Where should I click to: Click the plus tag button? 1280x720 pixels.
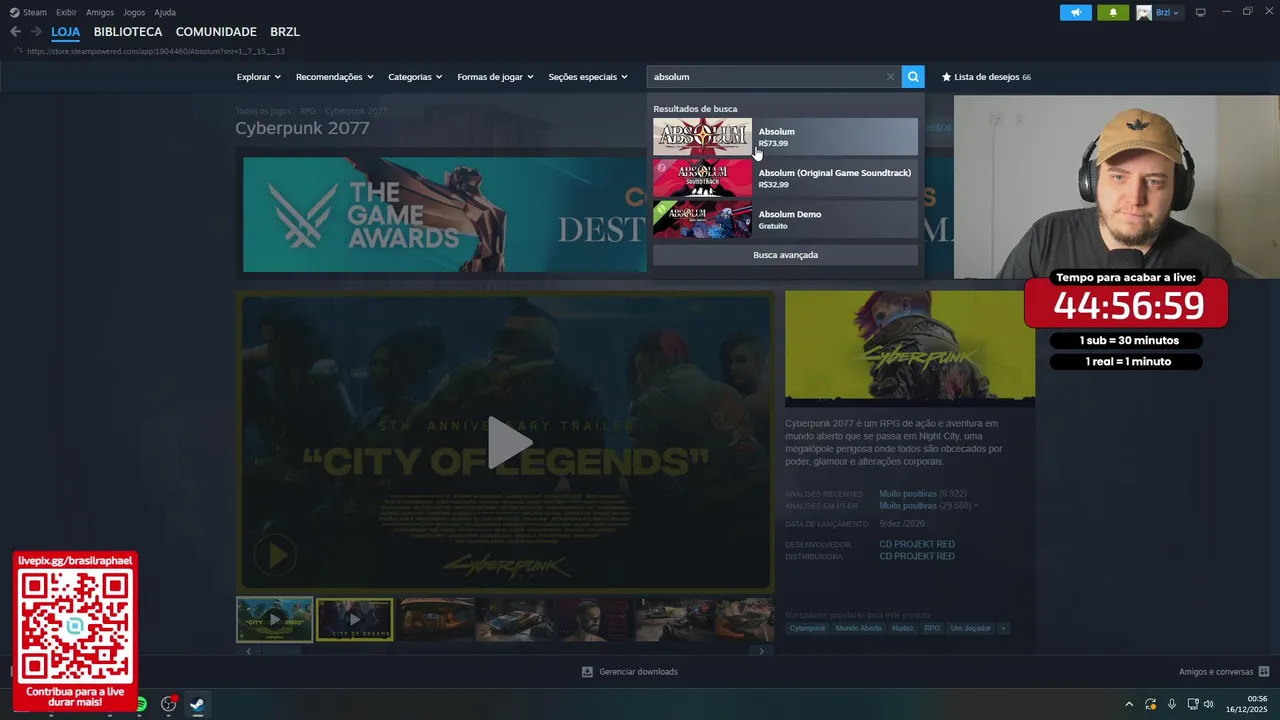tap(1003, 628)
